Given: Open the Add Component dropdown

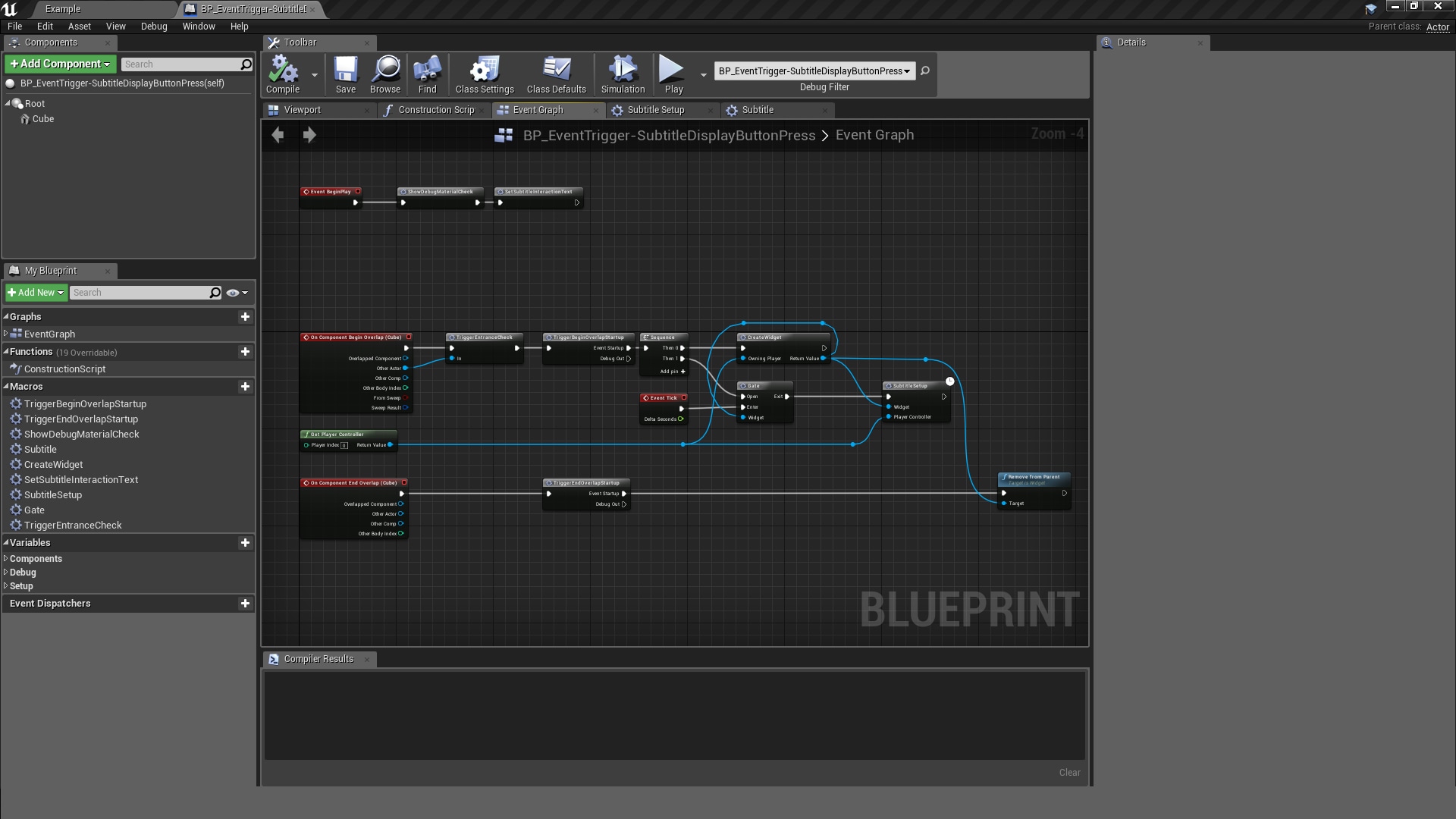Looking at the screenshot, I should pyautogui.click(x=59, y=64).
